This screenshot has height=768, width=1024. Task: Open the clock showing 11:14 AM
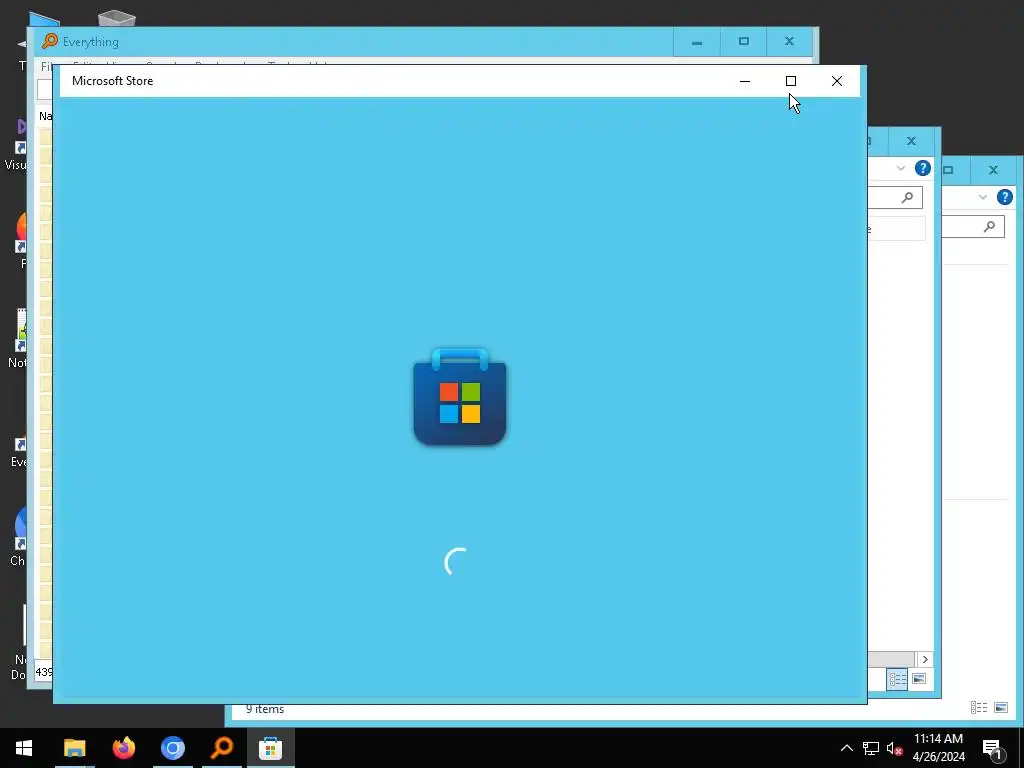pyautogui.click(x=938, y=748)
